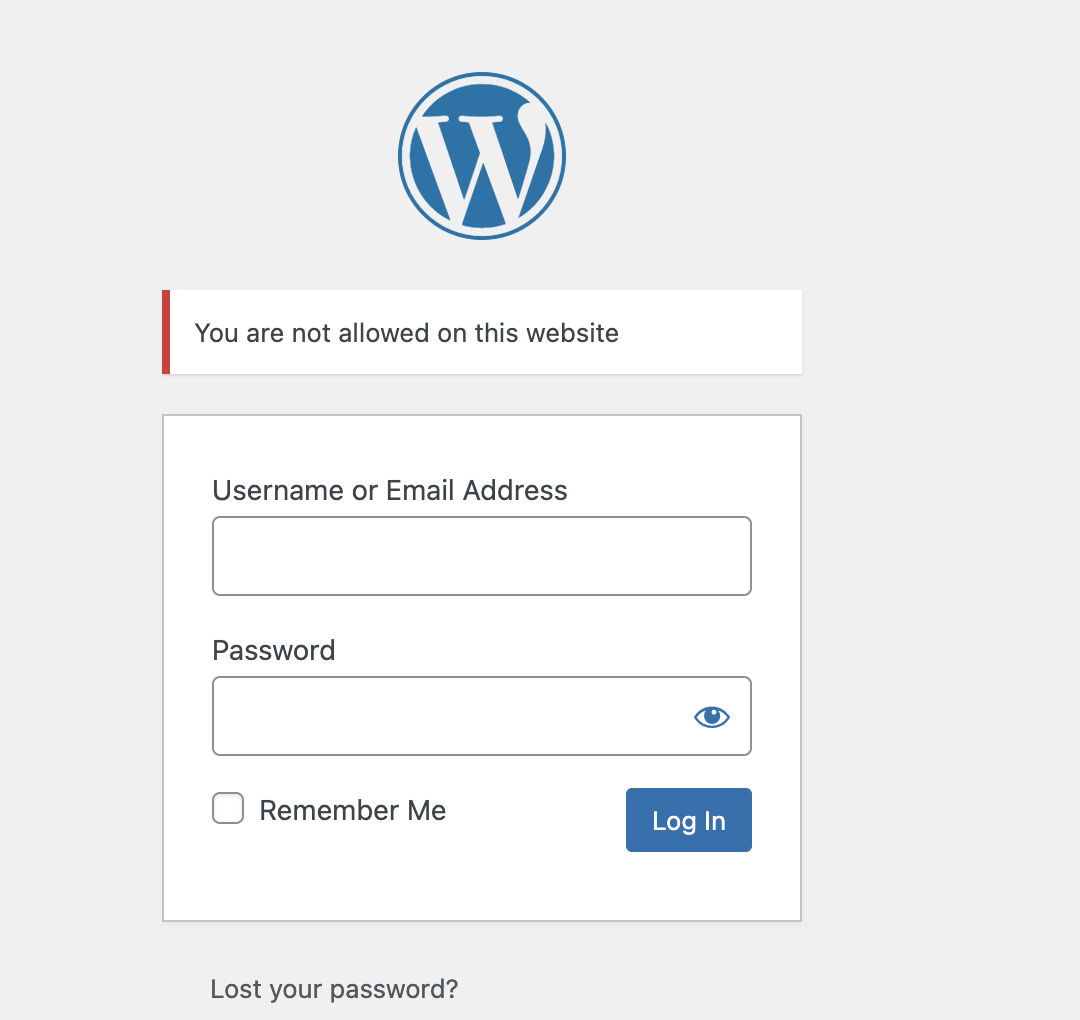
Task: Click the "Username or Email Address" label
Action: (x=390, y=490)
